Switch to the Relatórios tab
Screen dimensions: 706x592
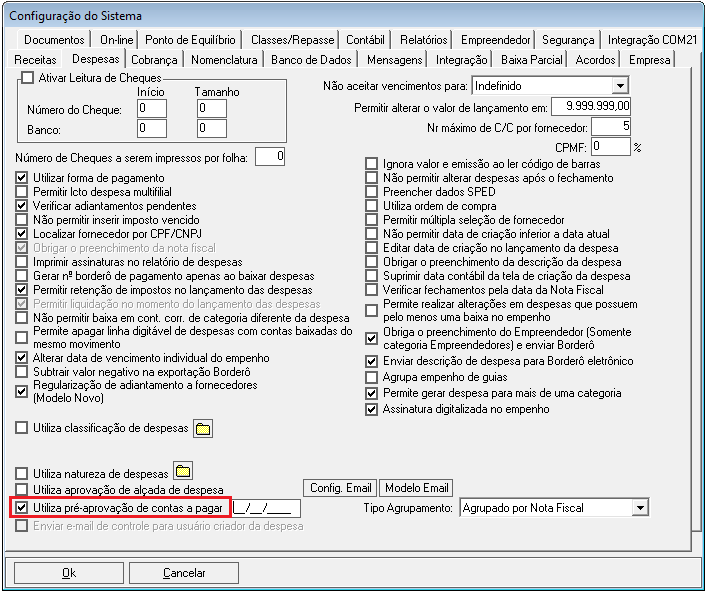point(423,40)
